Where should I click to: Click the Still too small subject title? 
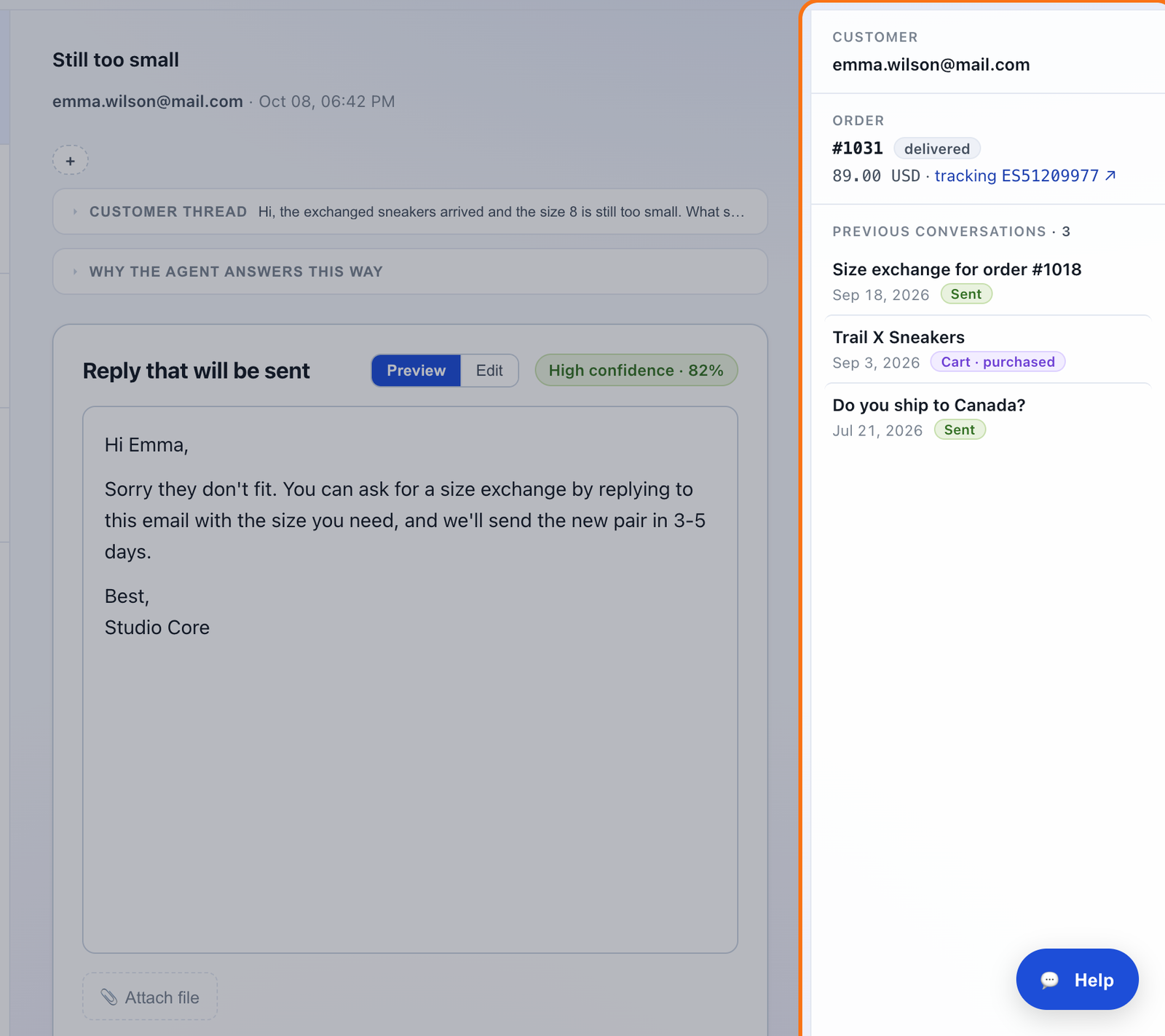pos(116,60)
